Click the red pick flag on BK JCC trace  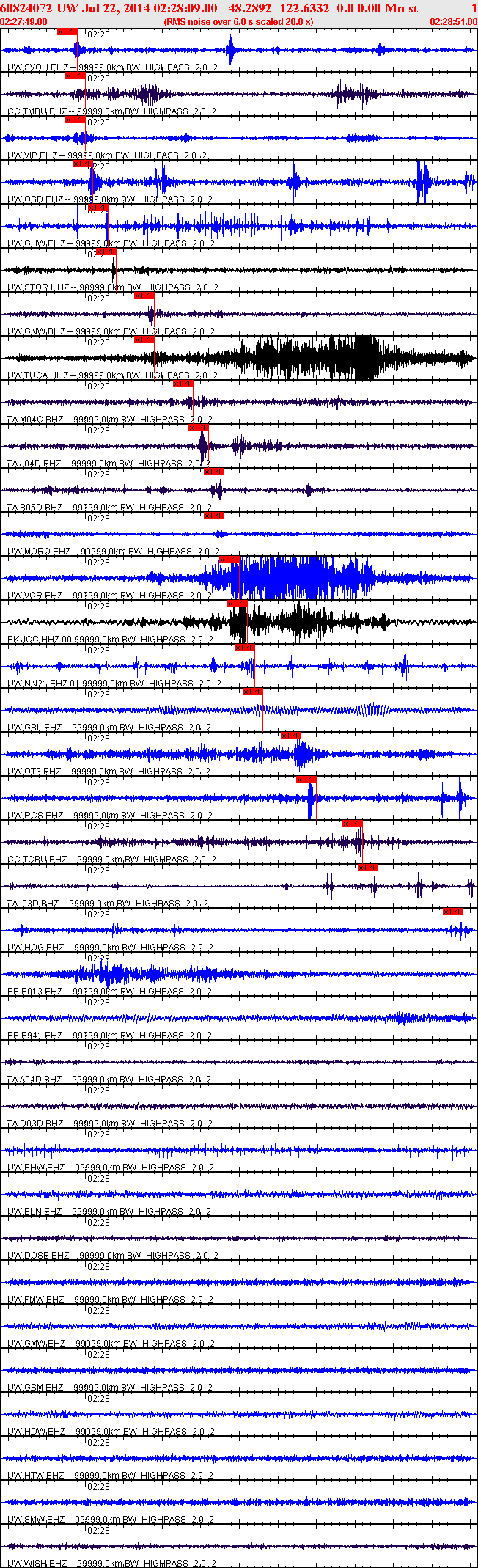pyautogui.click(x=237, y=604)
